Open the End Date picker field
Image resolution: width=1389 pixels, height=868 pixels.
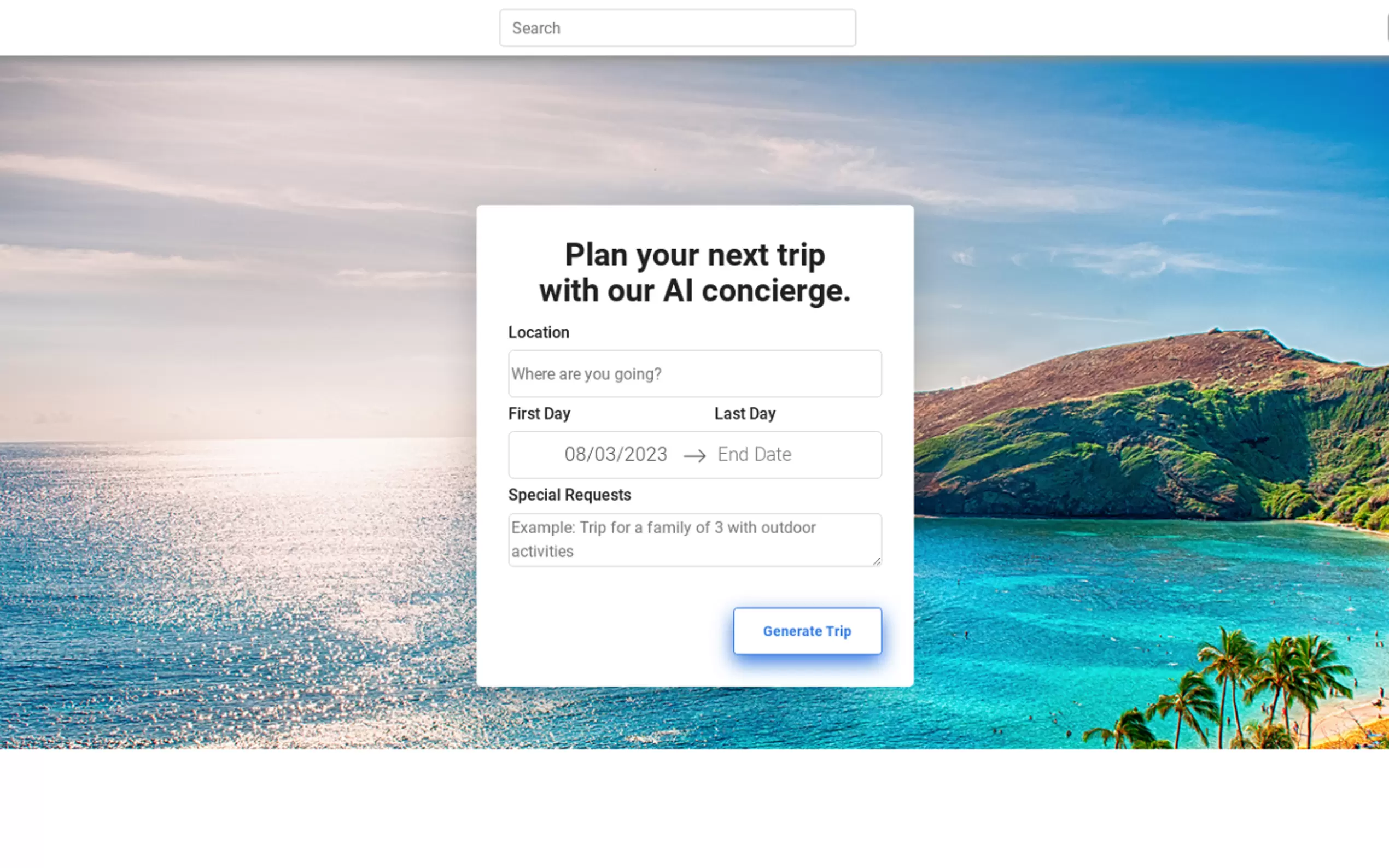tap(754, 455)
